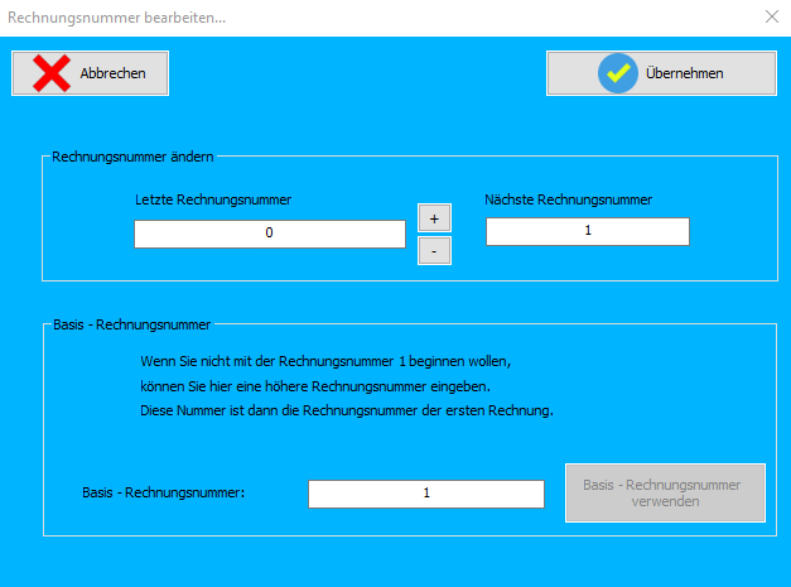This screenshot has height=587, width=791.
Task: Click the 'Nächste Rechnungsnummer' label
Action: [x=568, y=200]
